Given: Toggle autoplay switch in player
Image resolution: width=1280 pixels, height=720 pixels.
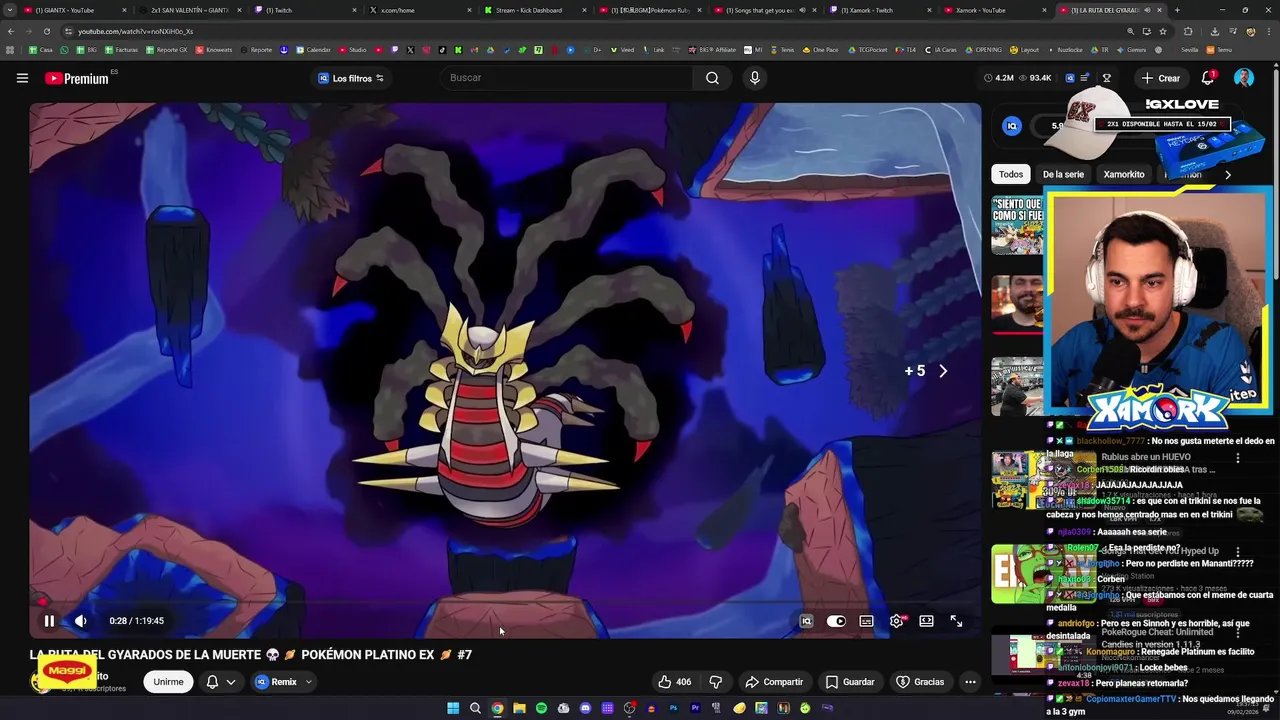Looking at the screenshot, I should 836,621.
